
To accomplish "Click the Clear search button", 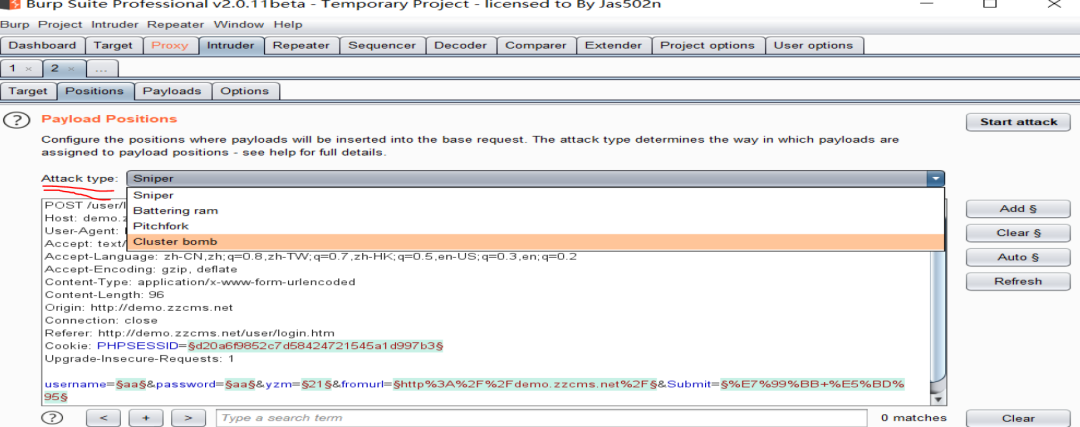I will coord(1018,418).
